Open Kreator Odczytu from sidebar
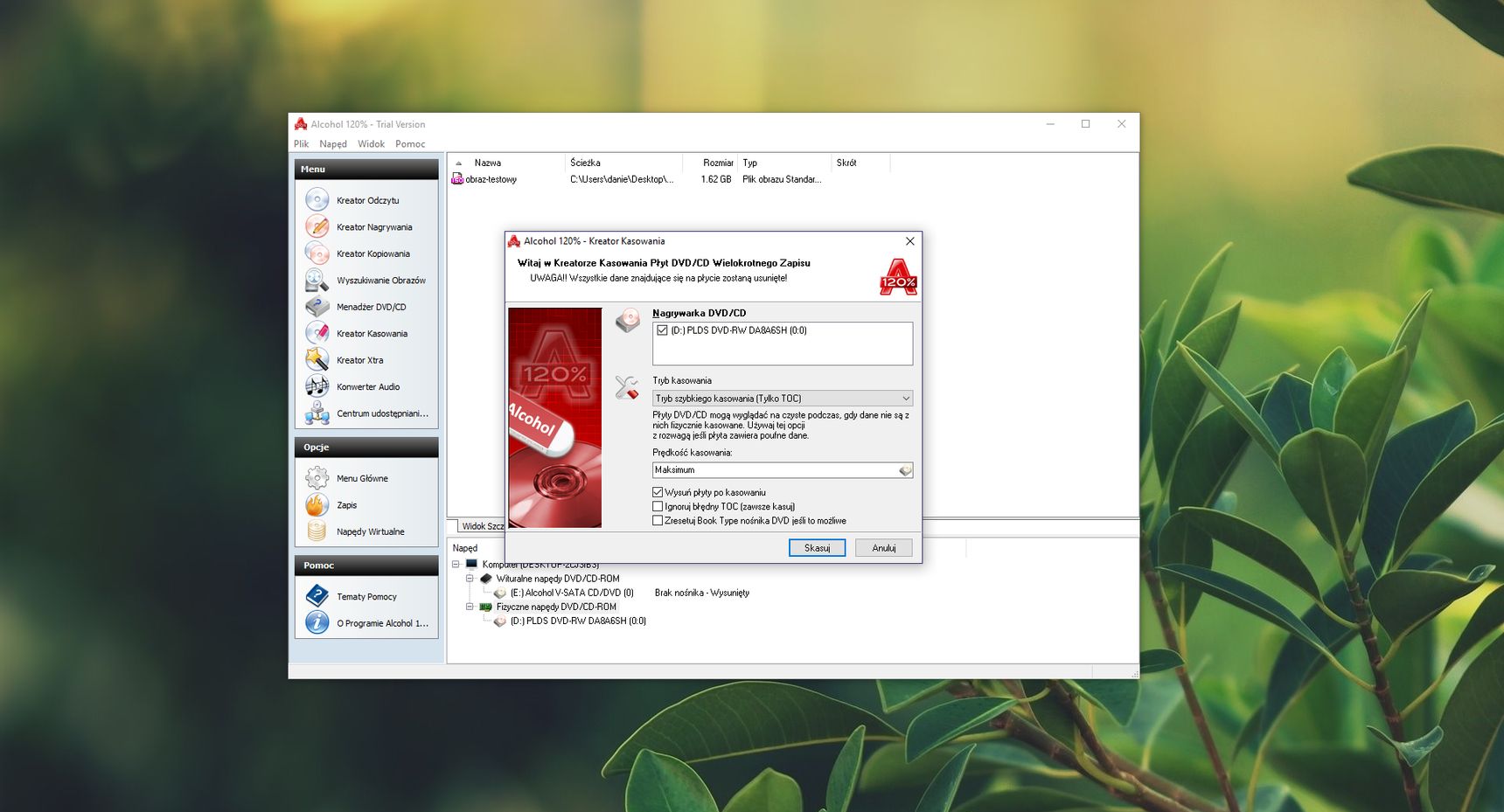The width and height of the screenshot is (1504, 812). tap(367, 200)
